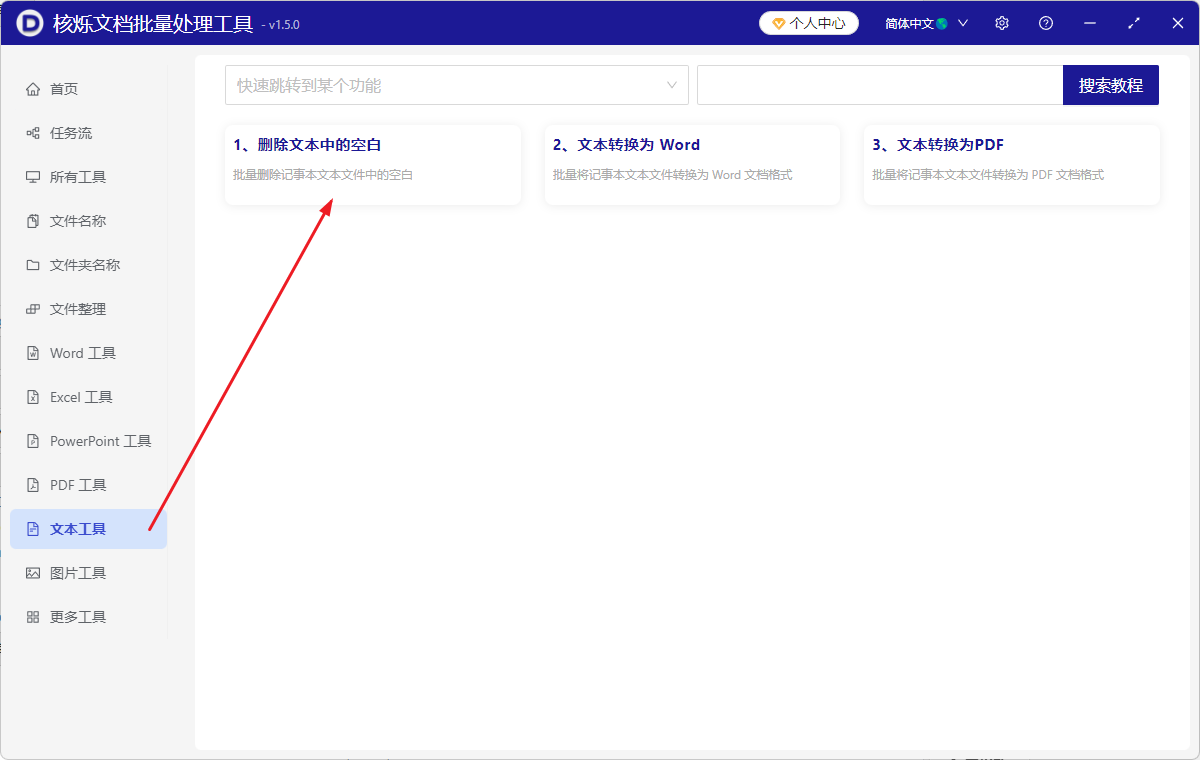Open the 首页 home icon in sidebar
The image size is (1200, 760).
tap(32, 88)
